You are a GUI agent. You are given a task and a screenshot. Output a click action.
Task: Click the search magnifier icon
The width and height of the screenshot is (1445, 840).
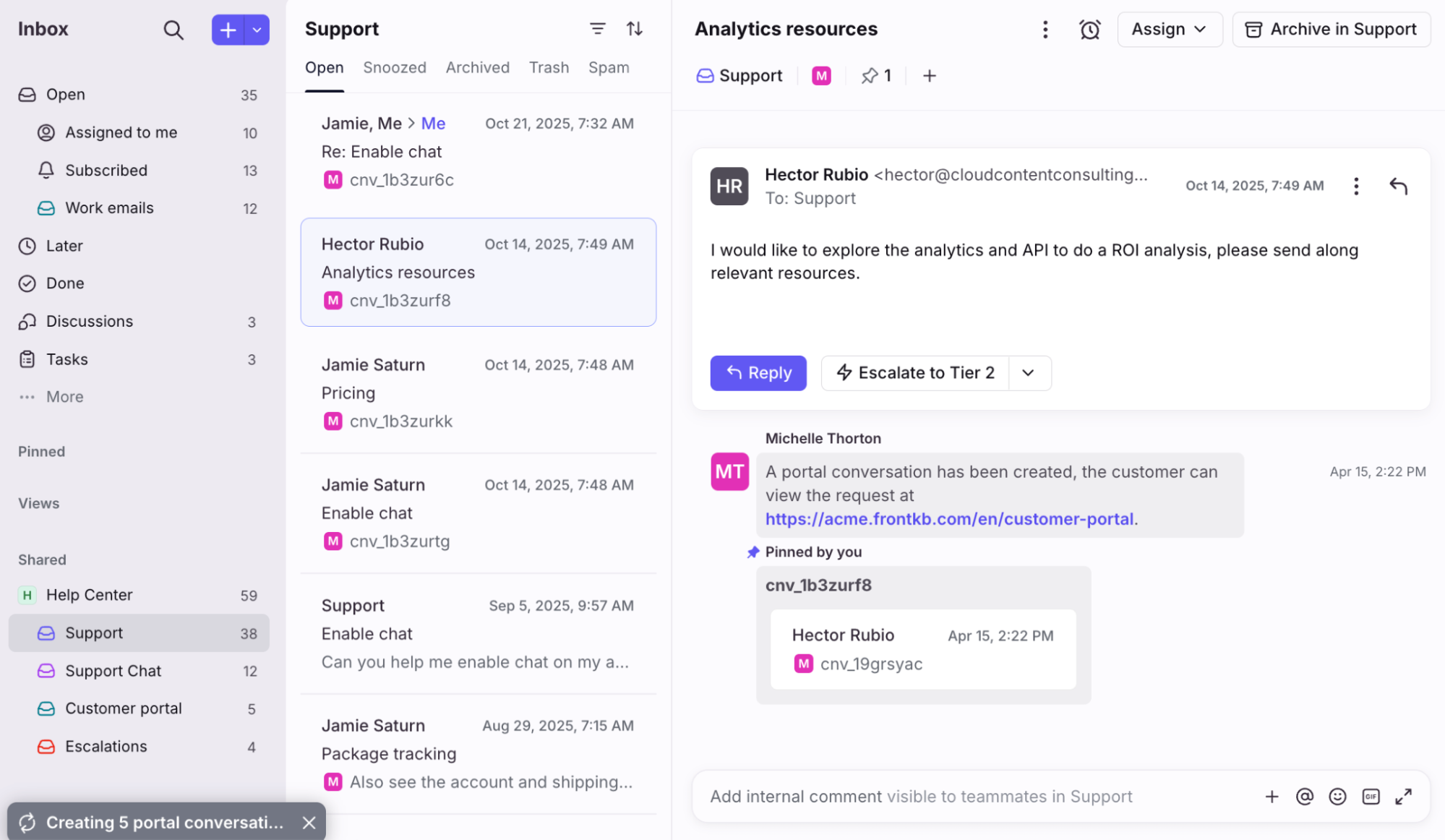(x=173, y=30)
